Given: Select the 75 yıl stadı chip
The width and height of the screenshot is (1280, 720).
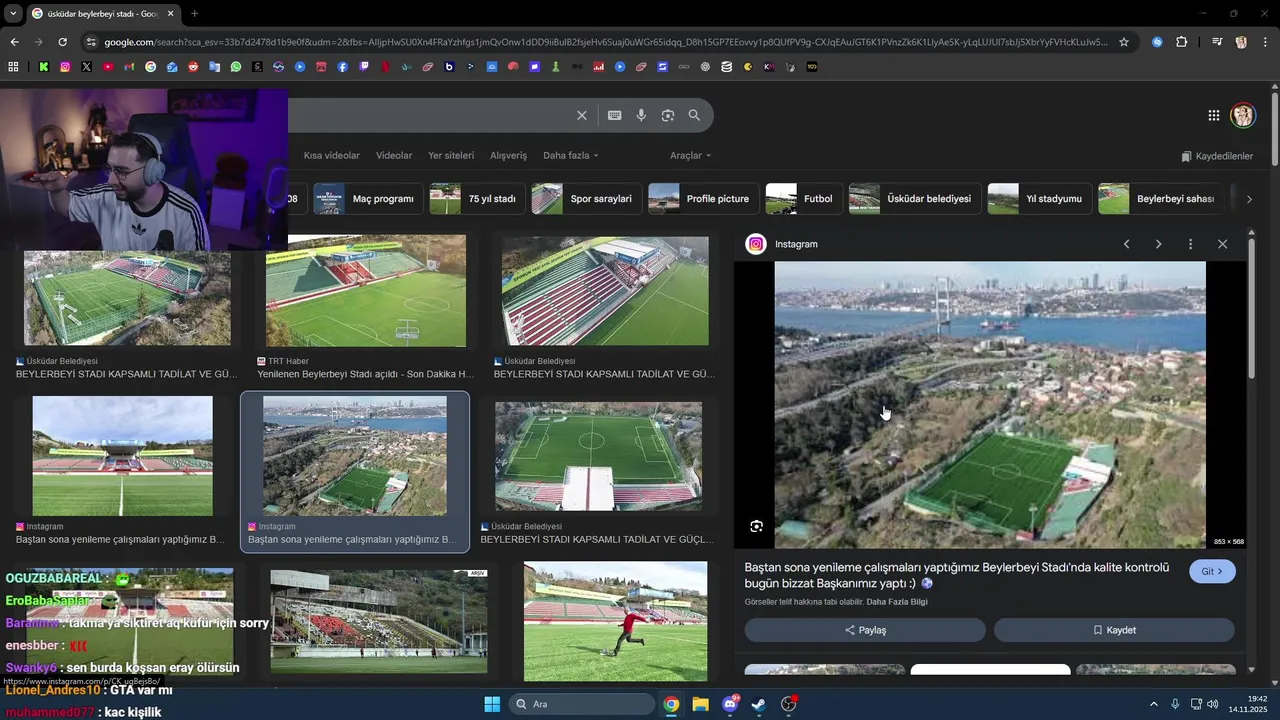Looking at the screenshot, I should [476, 199].
